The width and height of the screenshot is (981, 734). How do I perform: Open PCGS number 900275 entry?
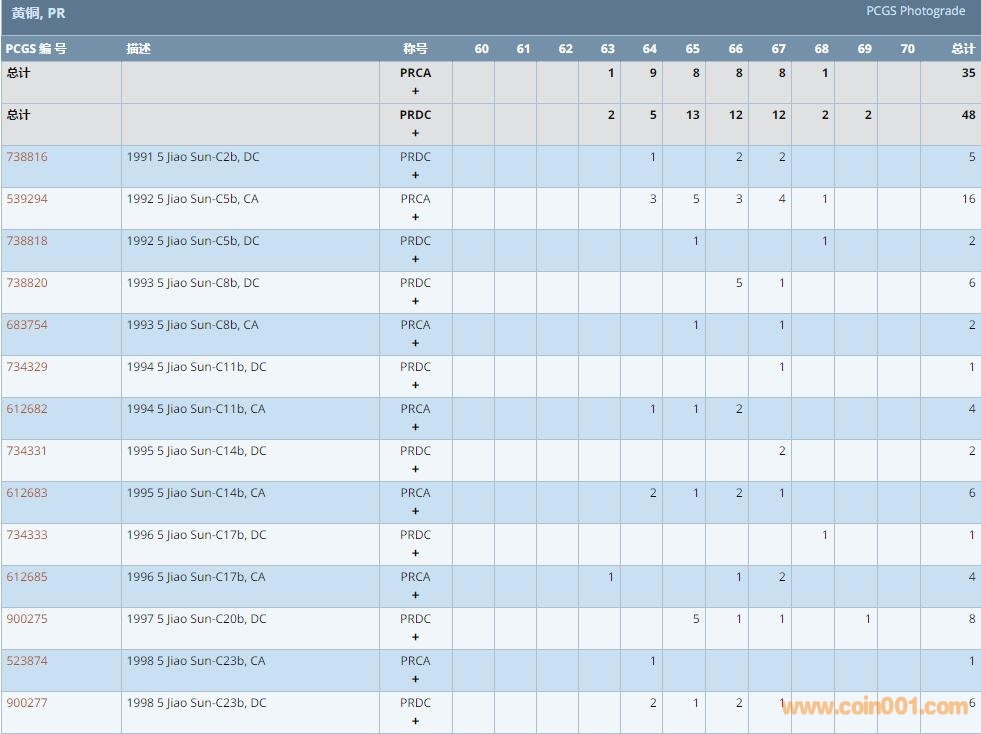(x=27, y=619)
